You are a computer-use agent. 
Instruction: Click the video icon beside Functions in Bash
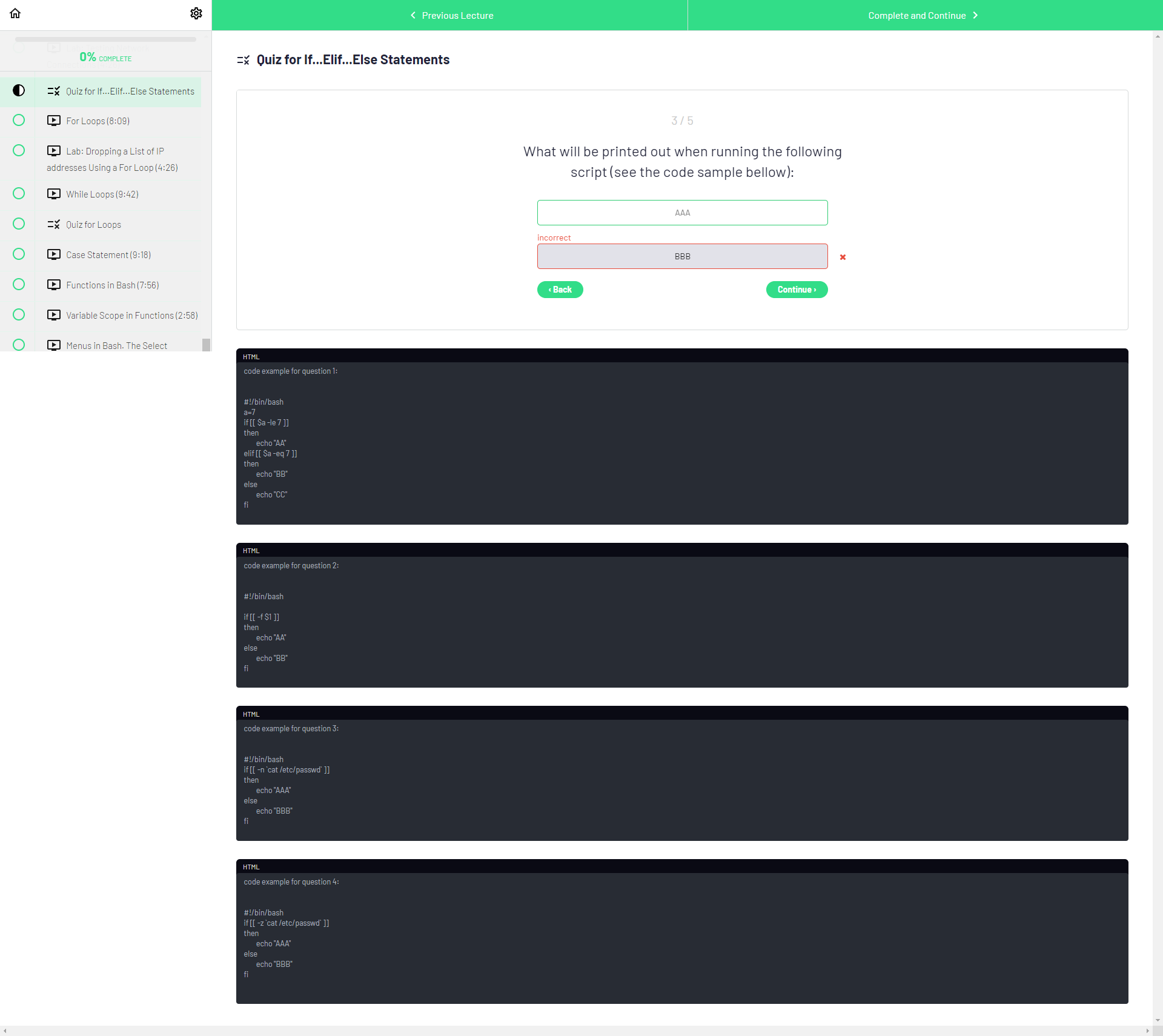(54, 285)
